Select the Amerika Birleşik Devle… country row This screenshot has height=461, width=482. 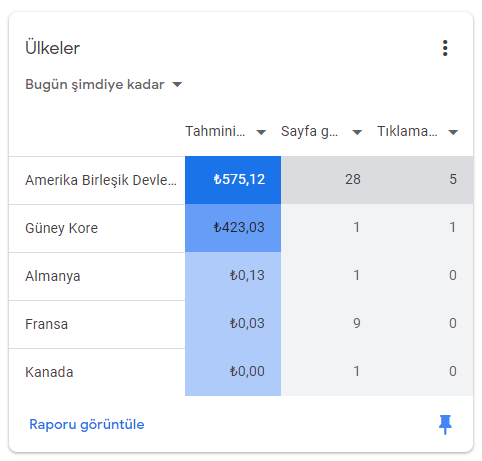pos(241,180)
